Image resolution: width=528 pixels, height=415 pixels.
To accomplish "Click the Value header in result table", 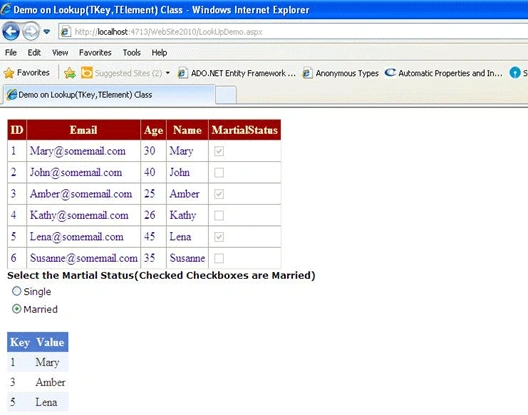I will [51, 342].
